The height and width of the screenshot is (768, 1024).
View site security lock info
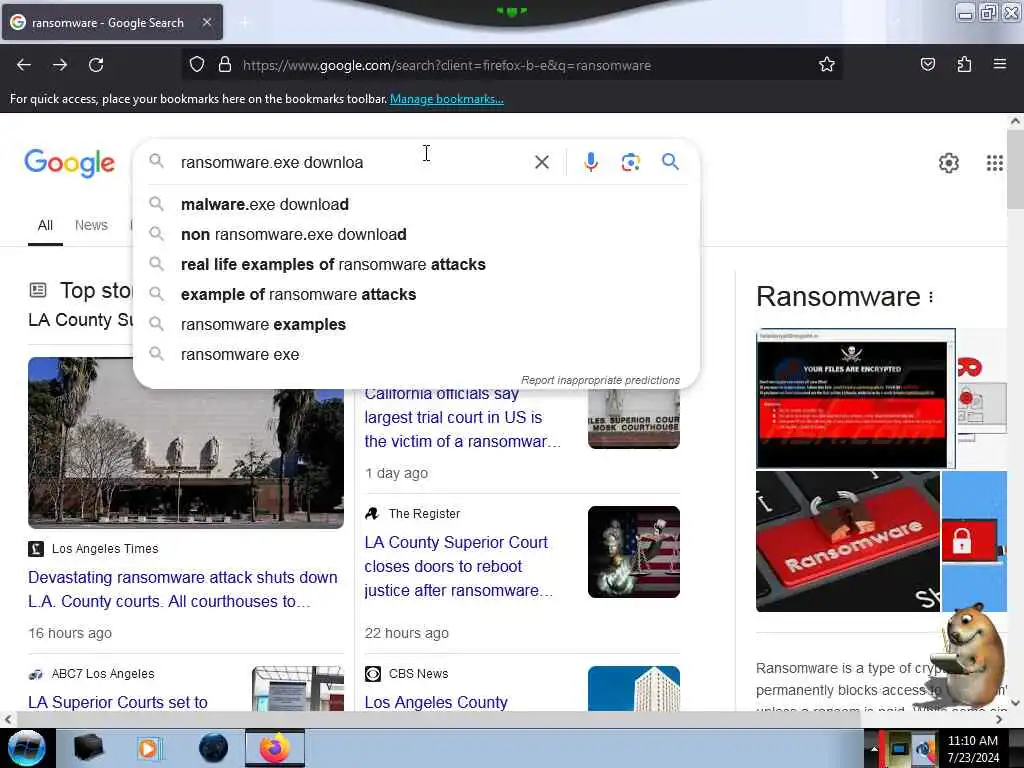coord(225,65)
